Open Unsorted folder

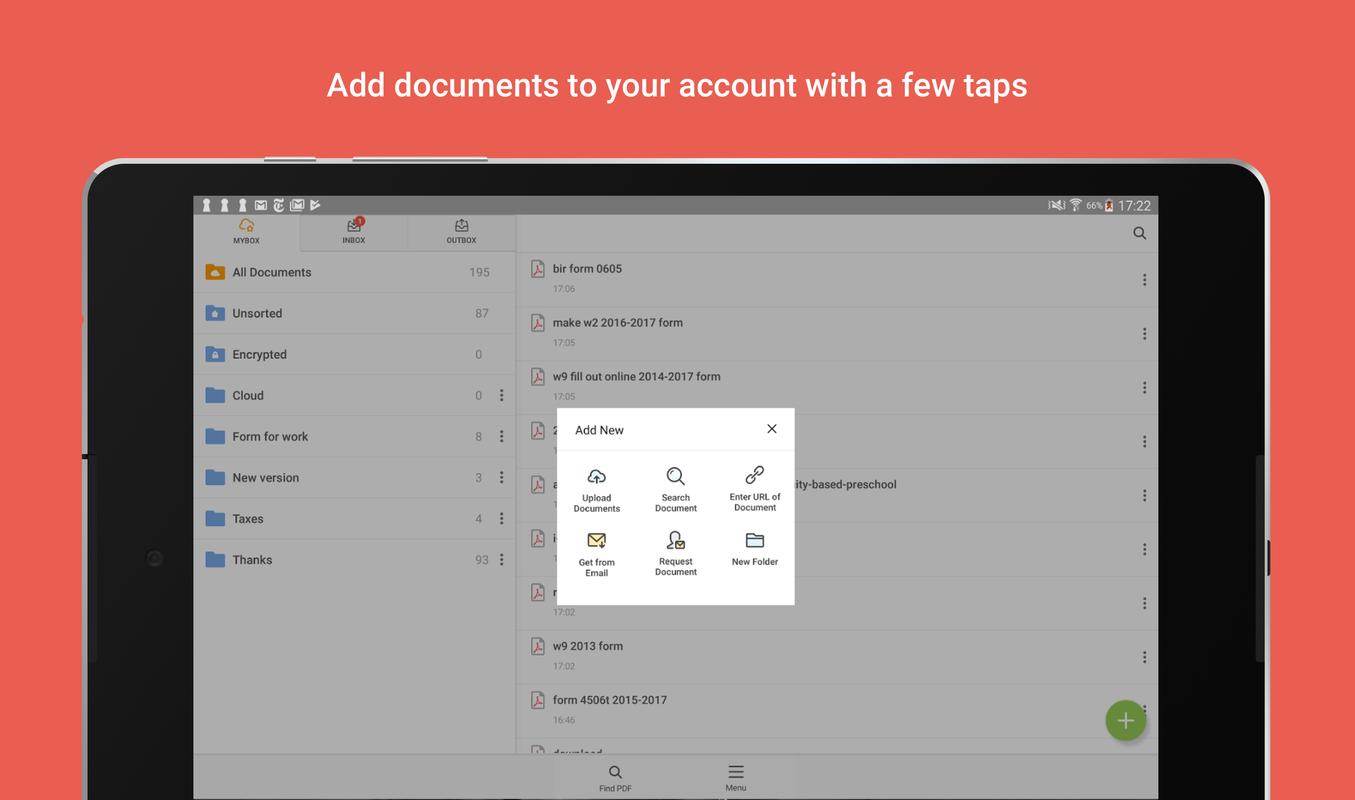tap(354, 313)
